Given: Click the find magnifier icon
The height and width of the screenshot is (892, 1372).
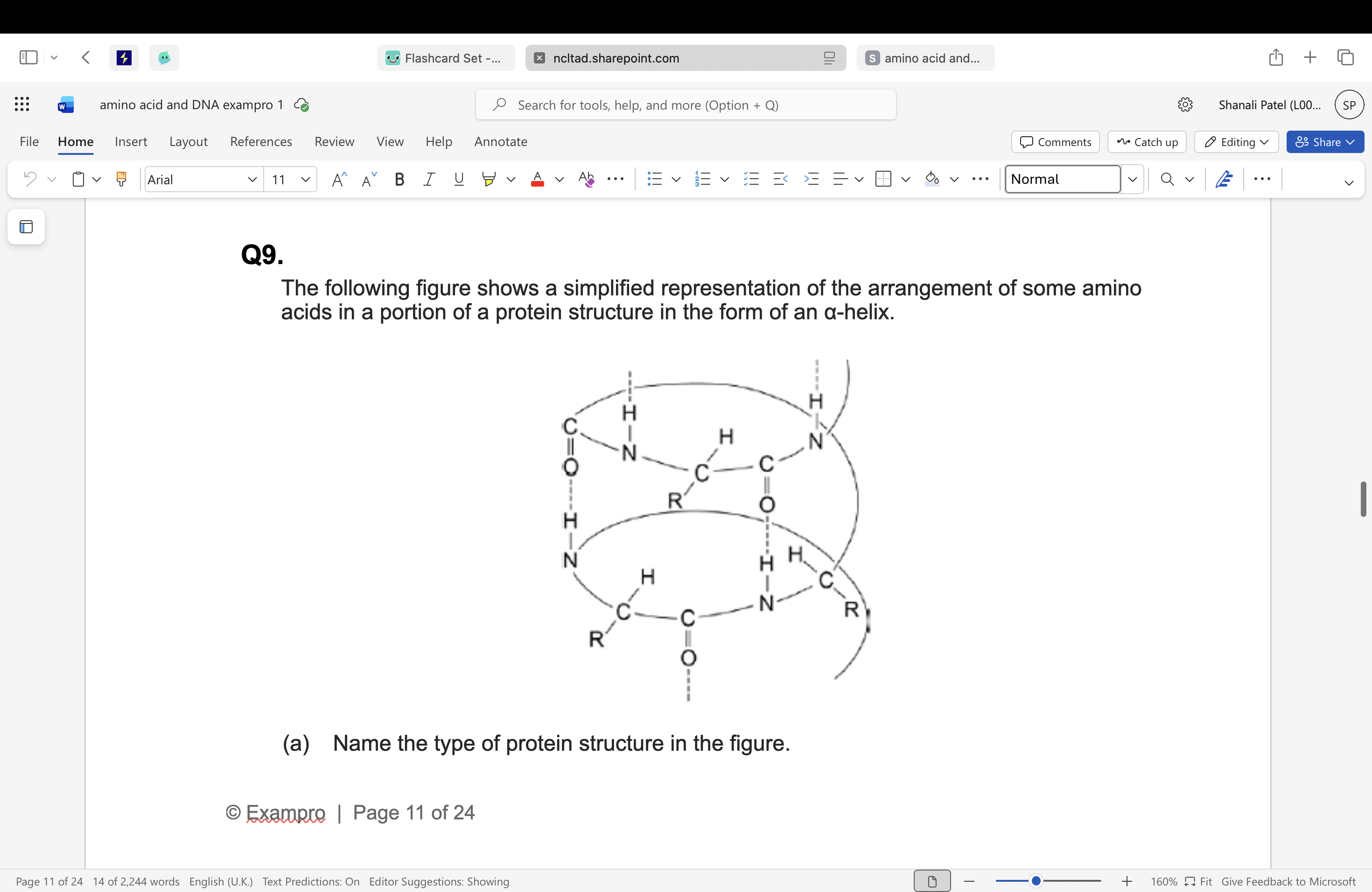Looking at the screenshot, I should pyautogui.click(x=1167, y=179).
